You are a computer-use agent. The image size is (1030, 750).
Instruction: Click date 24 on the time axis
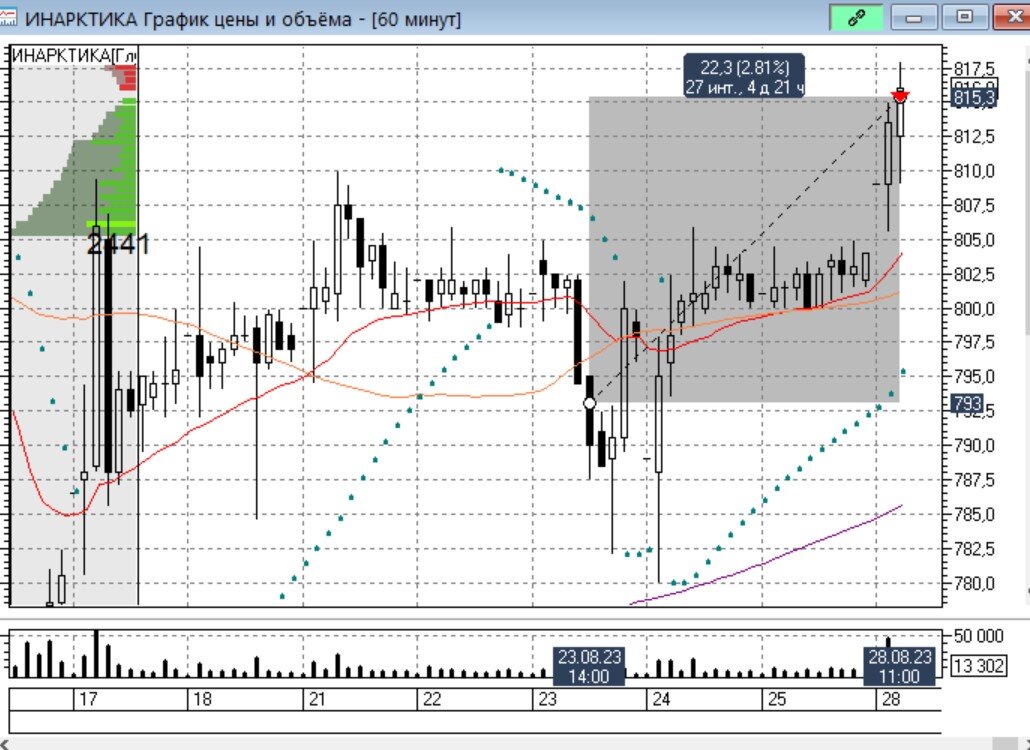click(x=661, y=699)
